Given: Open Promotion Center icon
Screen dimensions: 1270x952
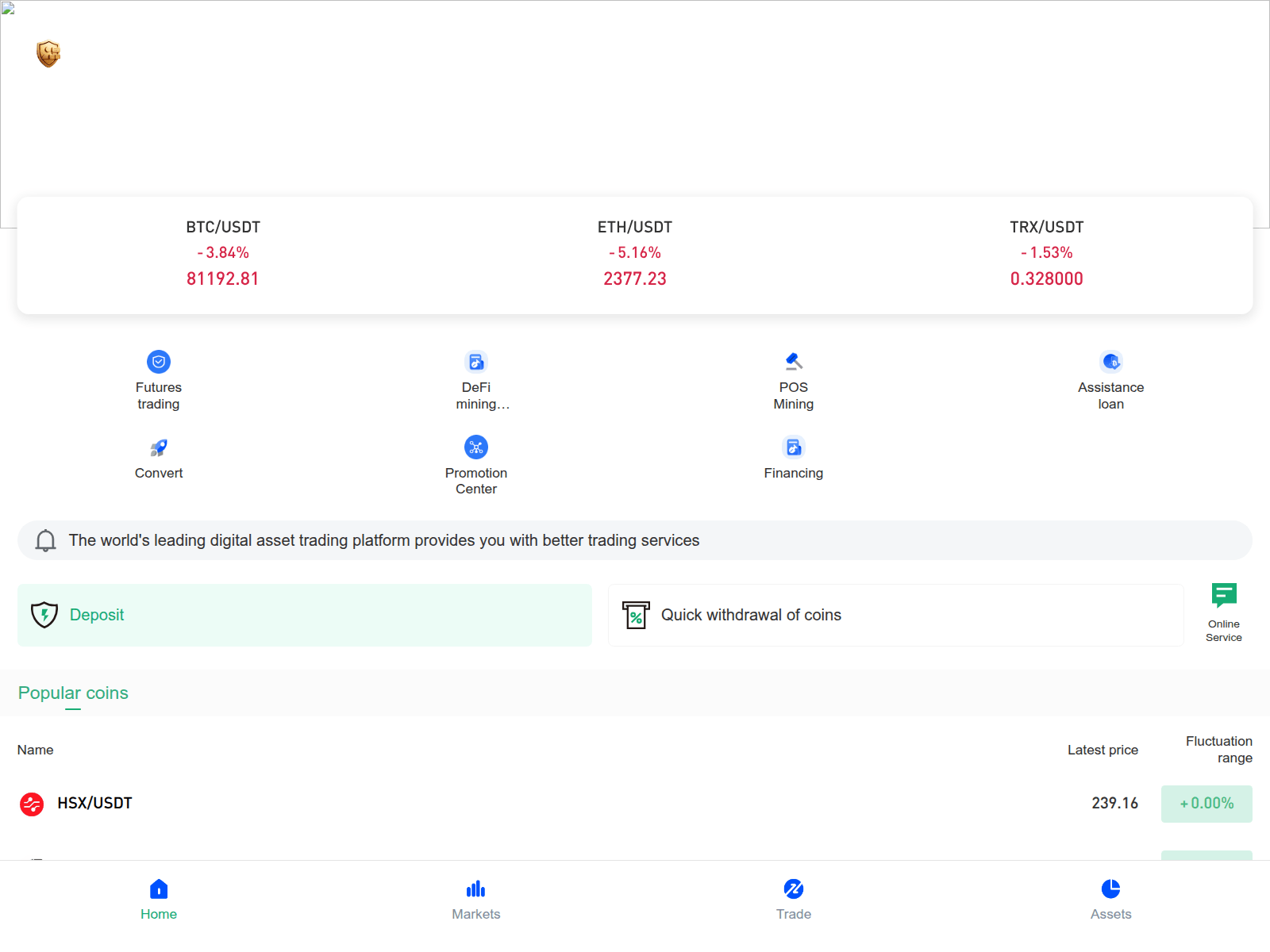Looking at the screenshot, I should pos(476,447).
